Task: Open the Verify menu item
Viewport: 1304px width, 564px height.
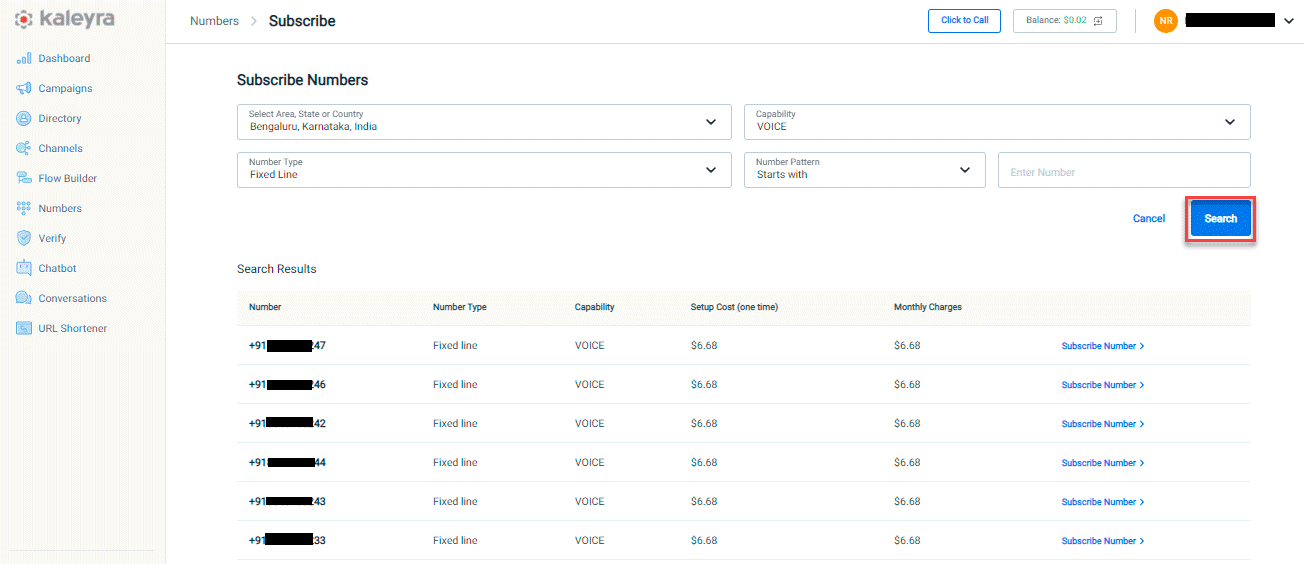Action: click(x=52, y=238)
